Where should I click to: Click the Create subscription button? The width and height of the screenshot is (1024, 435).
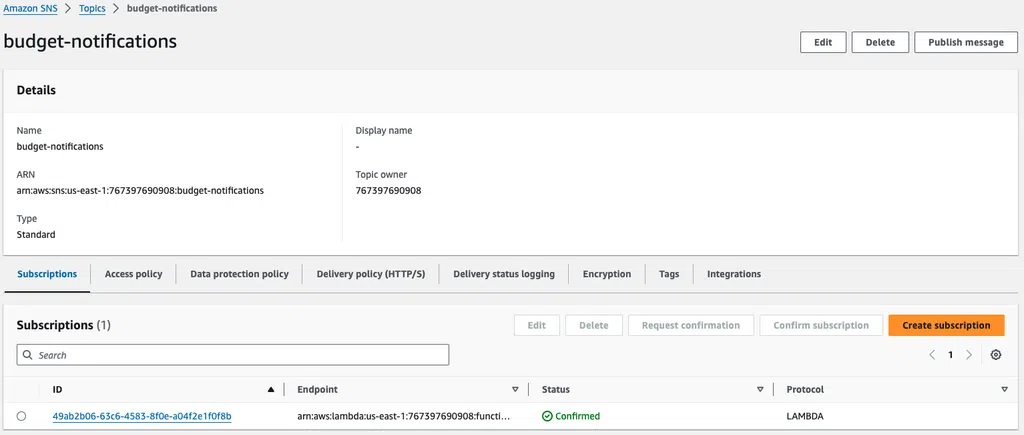click(946, 325)
